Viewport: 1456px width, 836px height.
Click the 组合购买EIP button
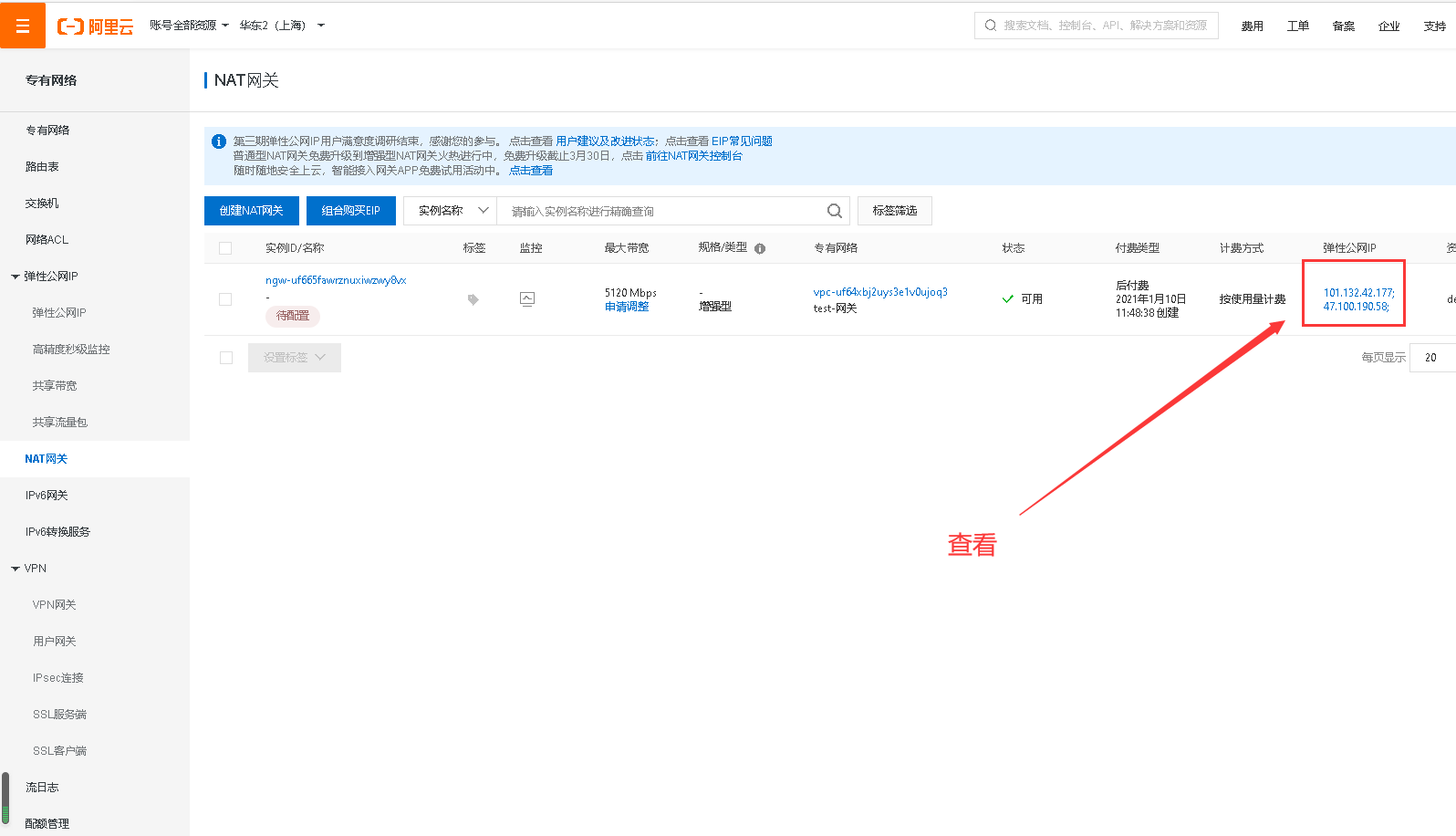pyautogui.click(x=351, y=211)
